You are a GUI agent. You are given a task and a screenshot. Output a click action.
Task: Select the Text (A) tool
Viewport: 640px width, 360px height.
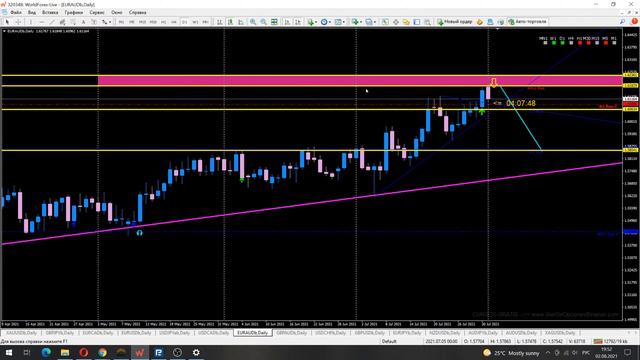(84, 22)
